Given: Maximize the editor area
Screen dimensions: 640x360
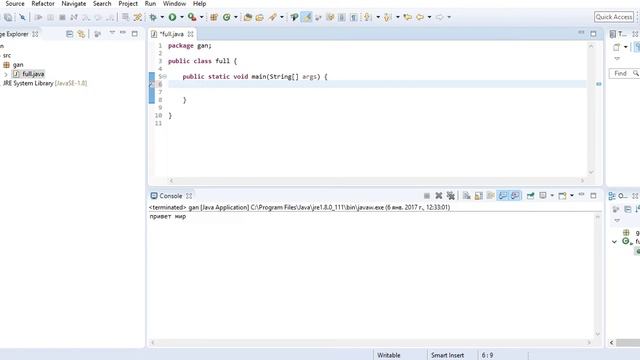Looking at the screenshot, I should pyautogui.click(x=593, y=34).
